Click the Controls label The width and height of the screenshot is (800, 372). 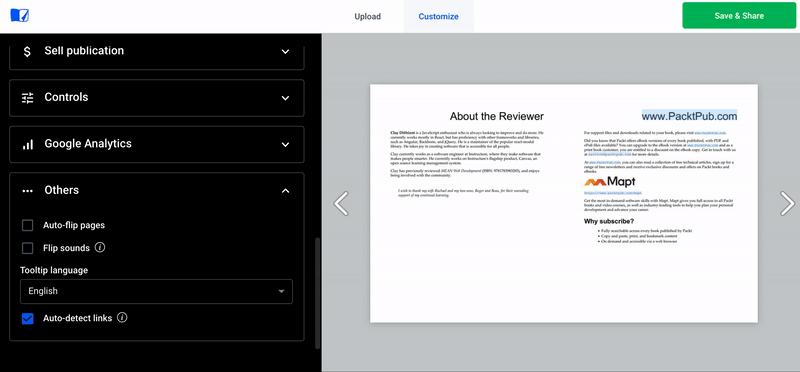coord(66,97)
